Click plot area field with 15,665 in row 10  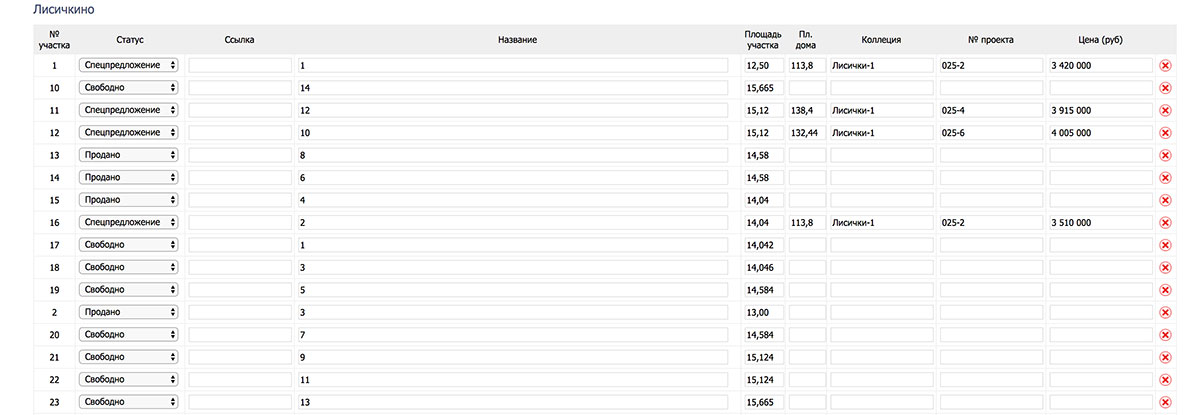click(763, 88)
